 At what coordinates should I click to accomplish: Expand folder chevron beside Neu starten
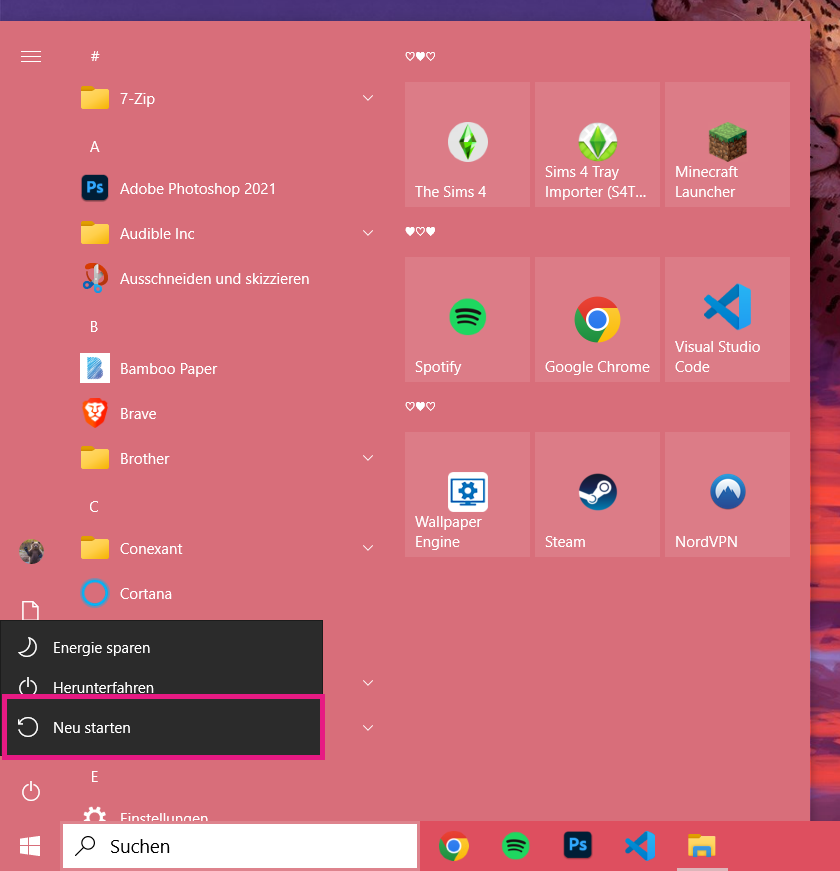pyautogui.click(x=368, y=728)
